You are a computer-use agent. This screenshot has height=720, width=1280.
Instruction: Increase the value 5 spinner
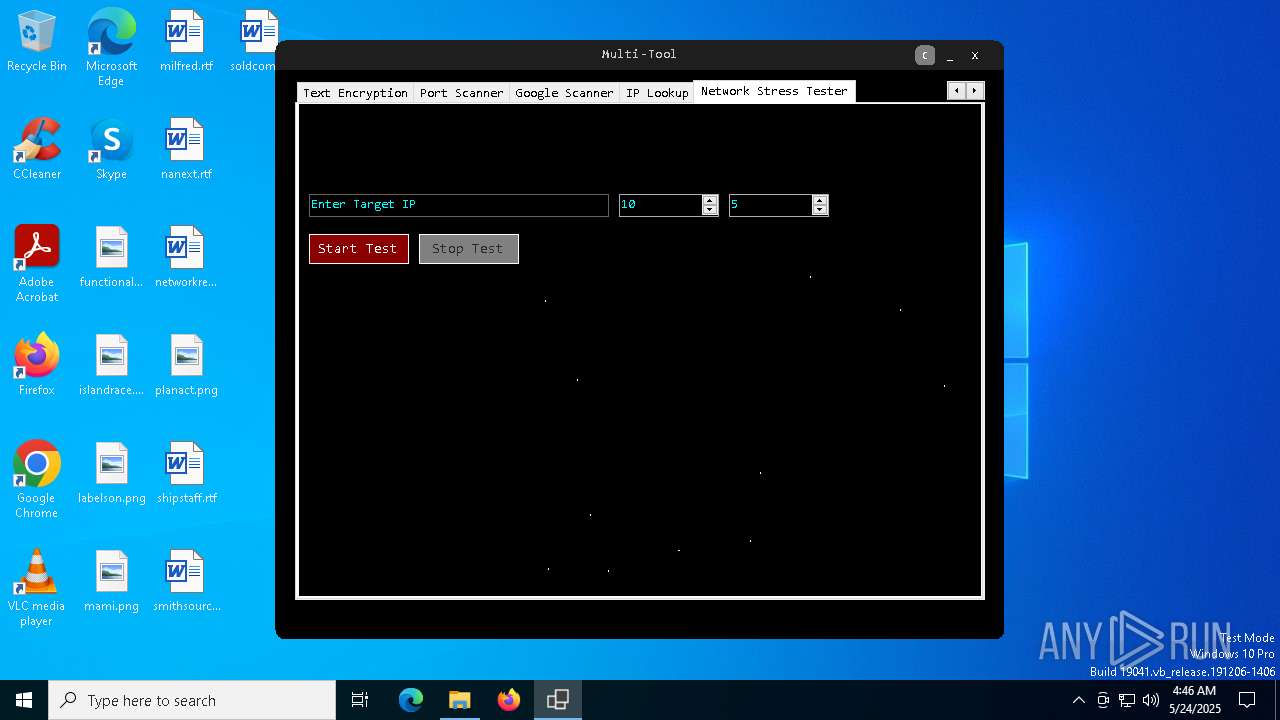(x=820, y=200)
